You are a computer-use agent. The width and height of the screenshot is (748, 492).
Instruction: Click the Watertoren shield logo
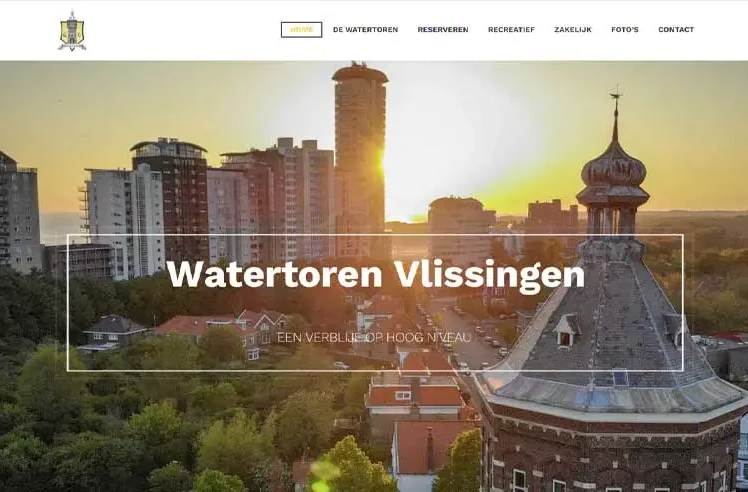[x=72, y=31]
